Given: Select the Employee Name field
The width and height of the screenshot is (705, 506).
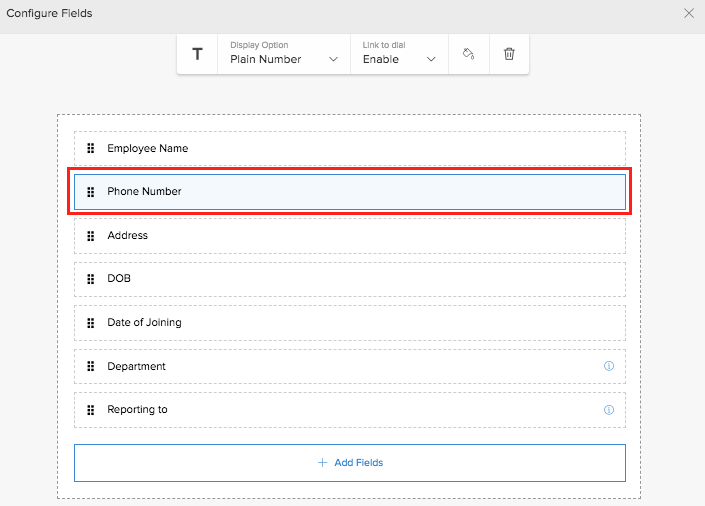Looking at the screenshot, I should point(350,148).
